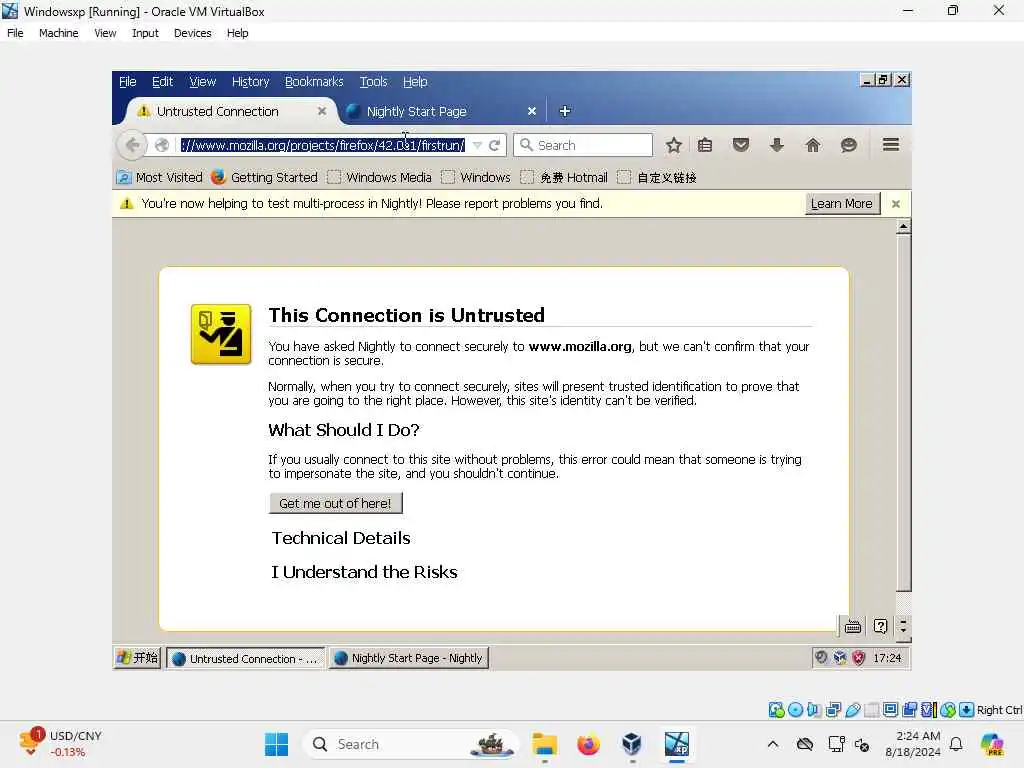Open Windows Media bookmark
The height and width of the screenshot is (768, 1024).
379,177
